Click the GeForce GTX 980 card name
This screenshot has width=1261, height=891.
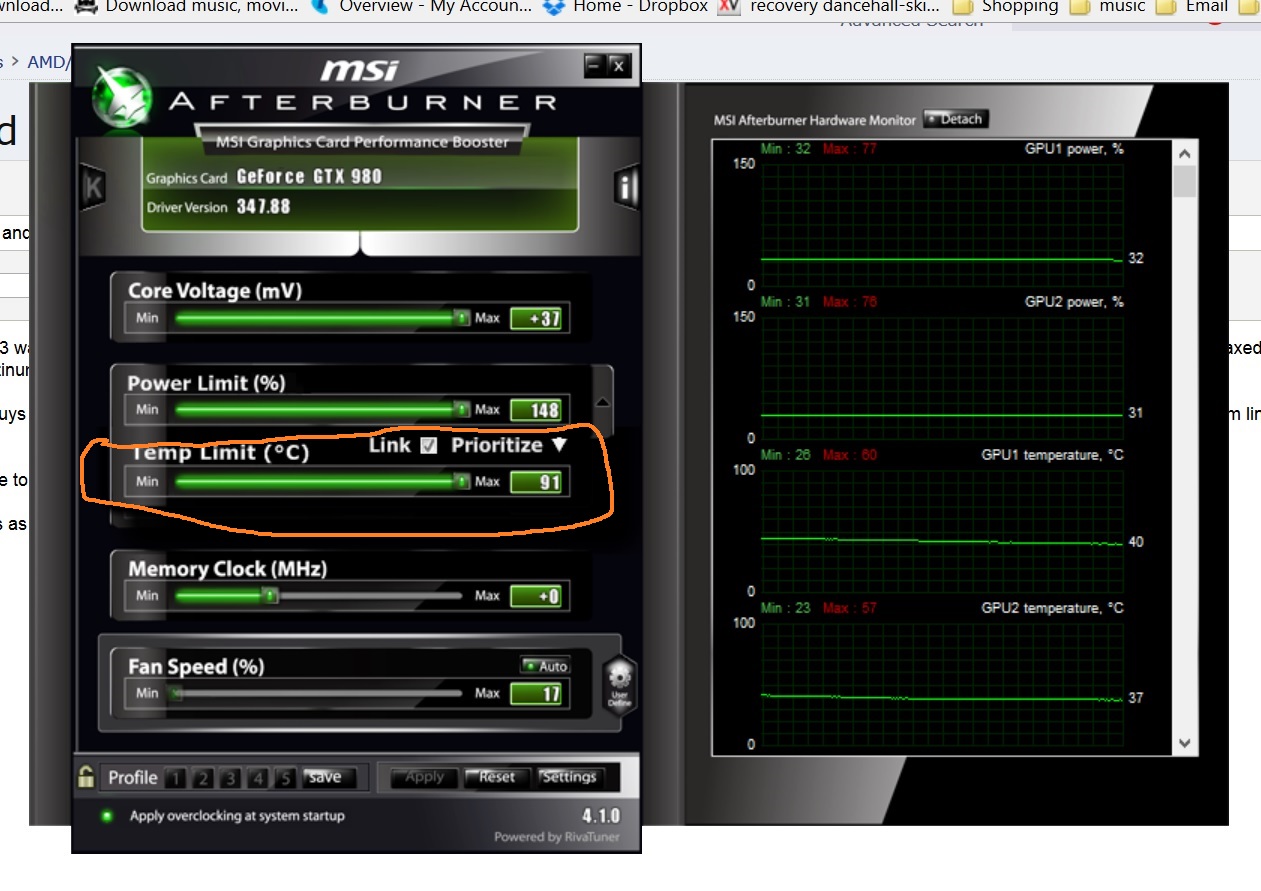click(x=309, y=177)
